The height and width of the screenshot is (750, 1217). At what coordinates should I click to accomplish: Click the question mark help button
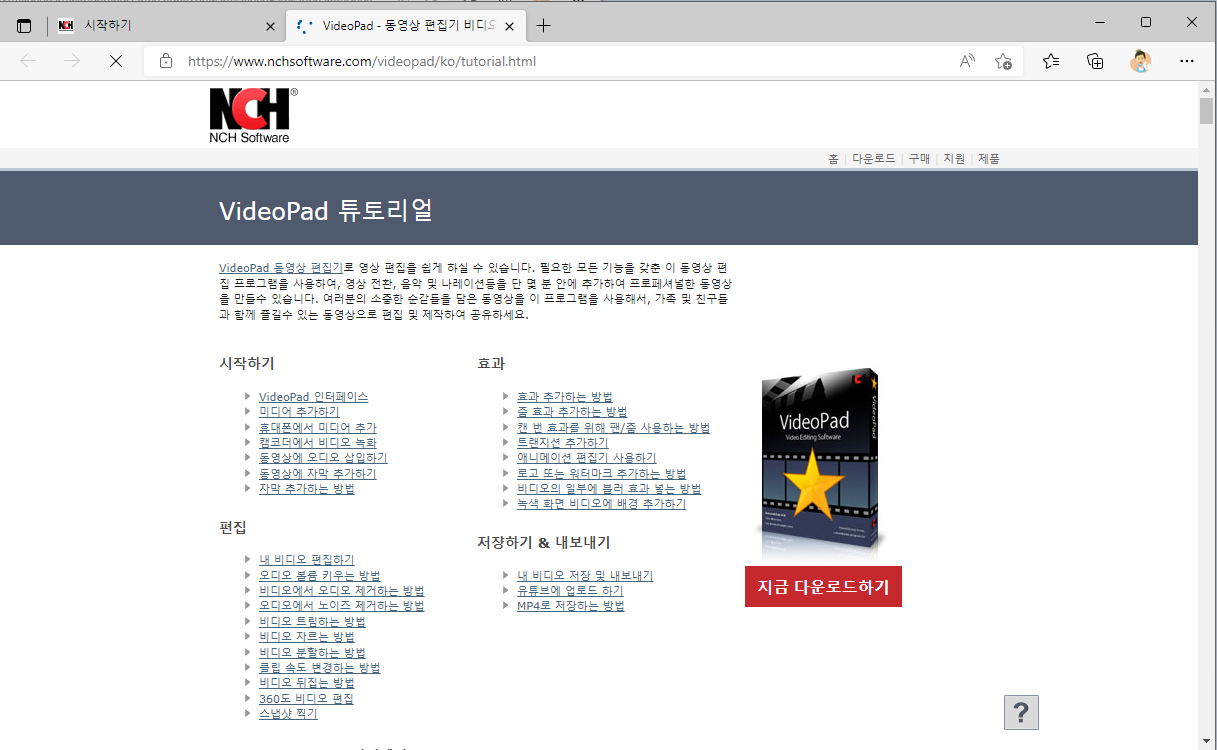[1021, 712]
